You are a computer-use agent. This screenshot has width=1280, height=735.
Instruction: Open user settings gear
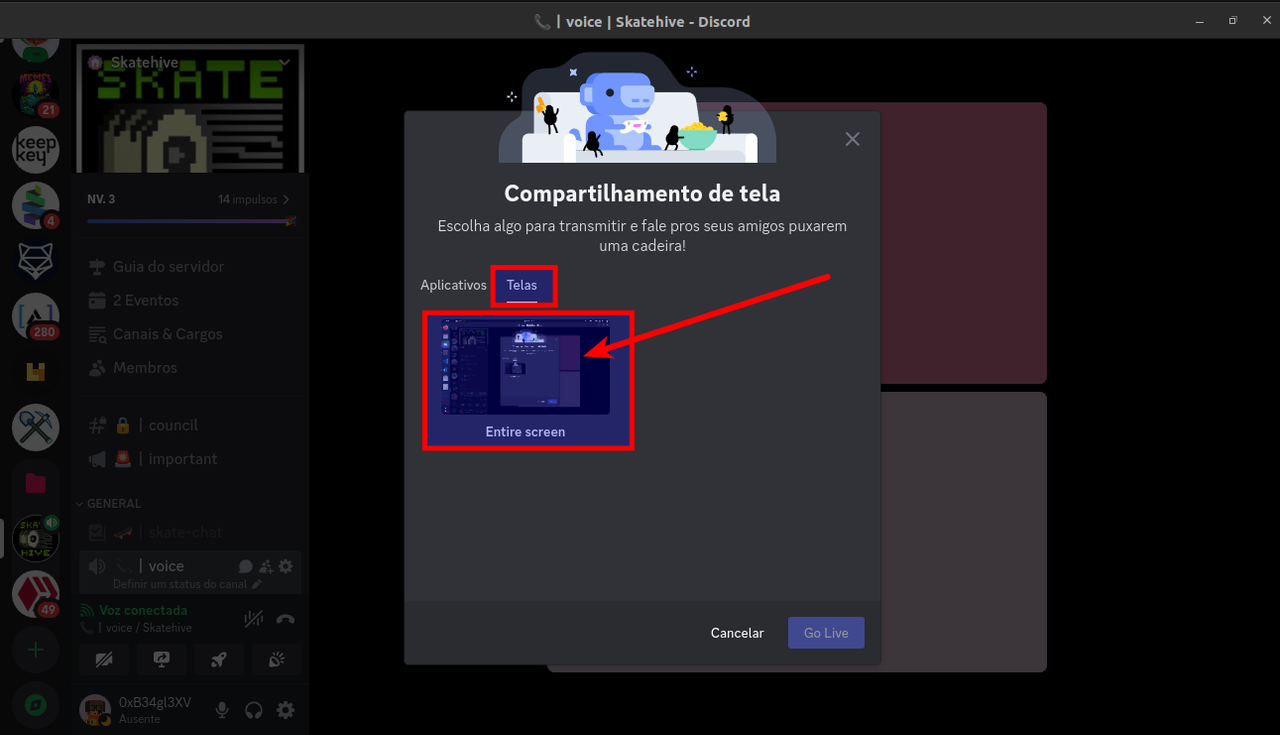pos(286,710)
